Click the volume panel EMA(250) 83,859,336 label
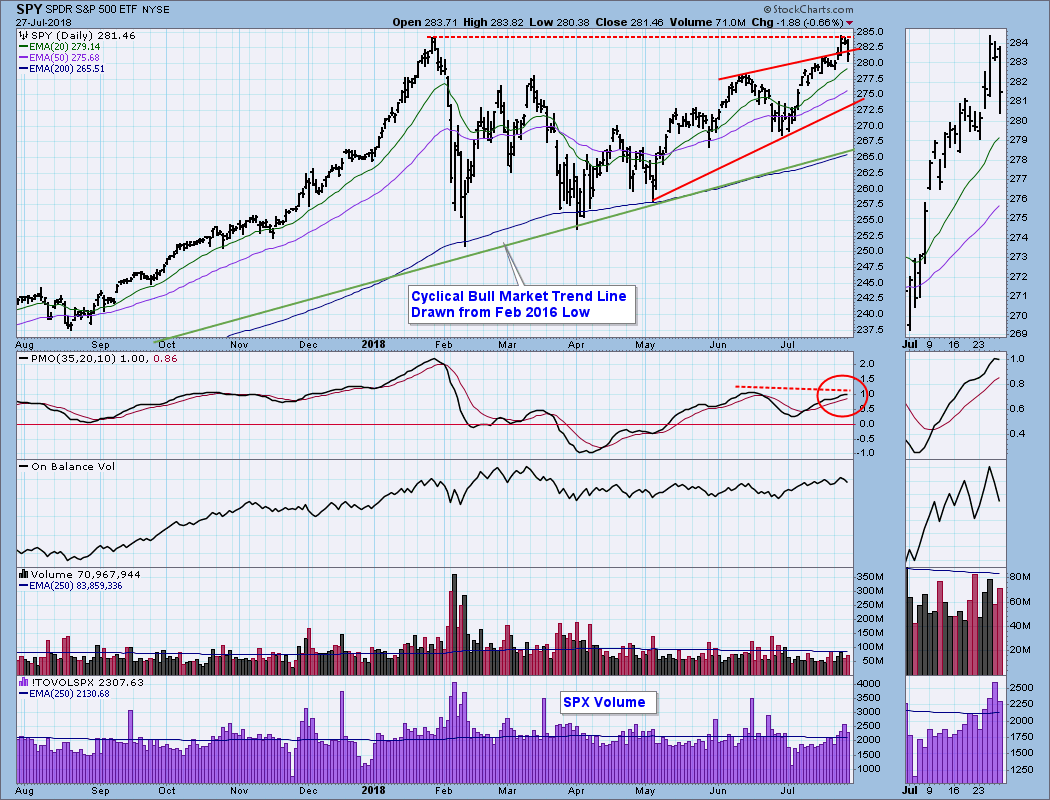The width and height of the screenshot is (1050, 800). (70, 586)
